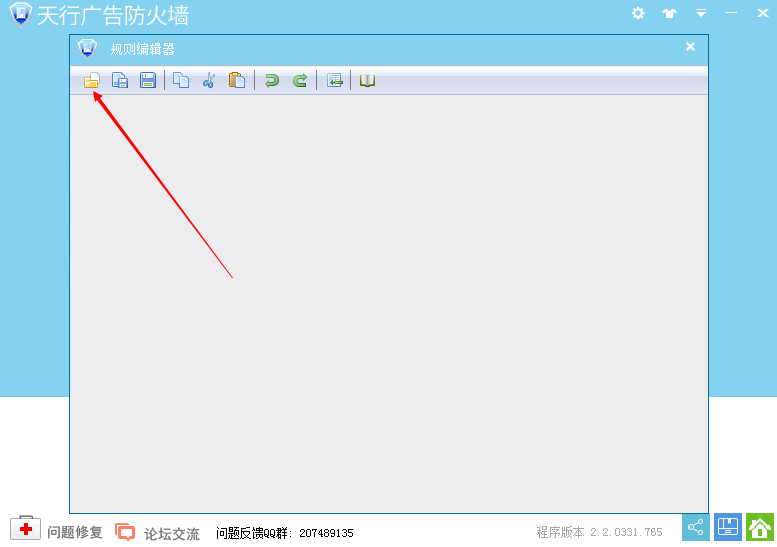Go to home with green house icon
This screenshot has height=547, width=777.
click(x=760, y=527)
